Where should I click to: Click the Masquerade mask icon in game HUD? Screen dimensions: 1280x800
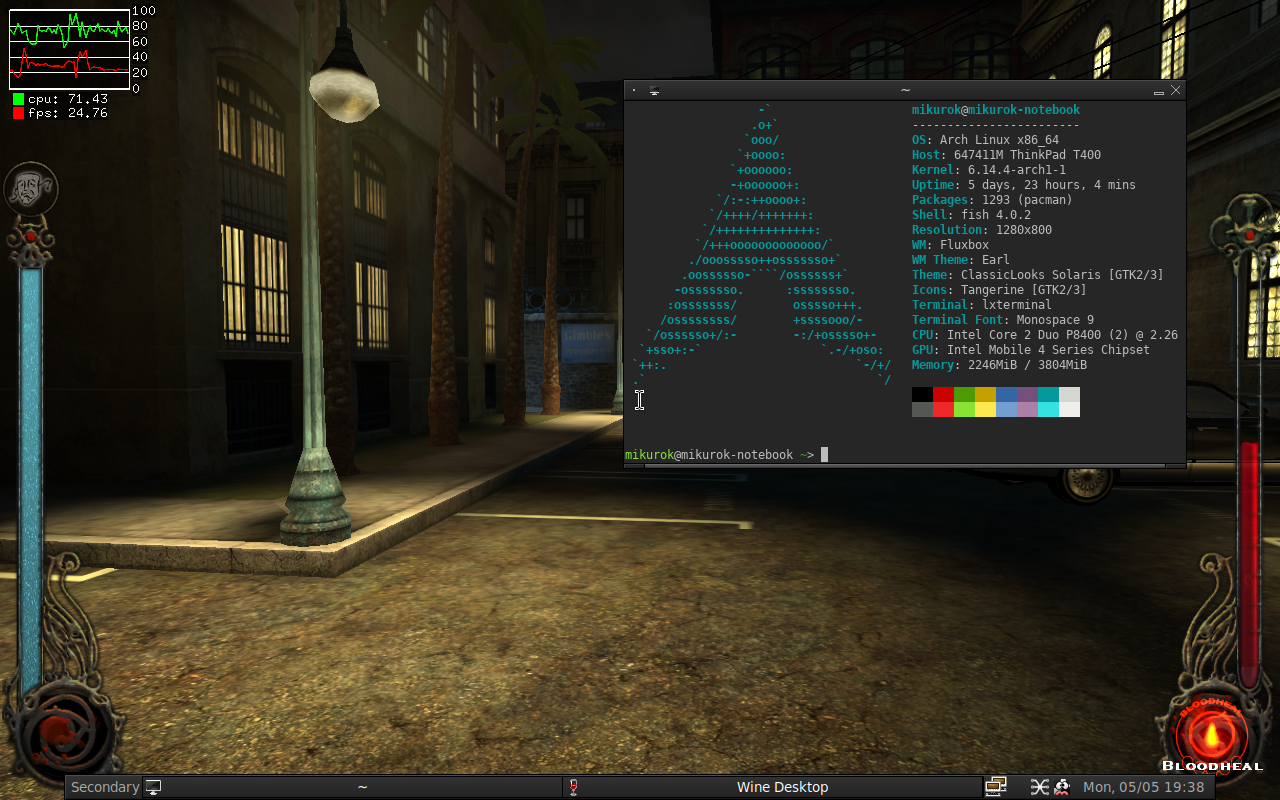31,188
